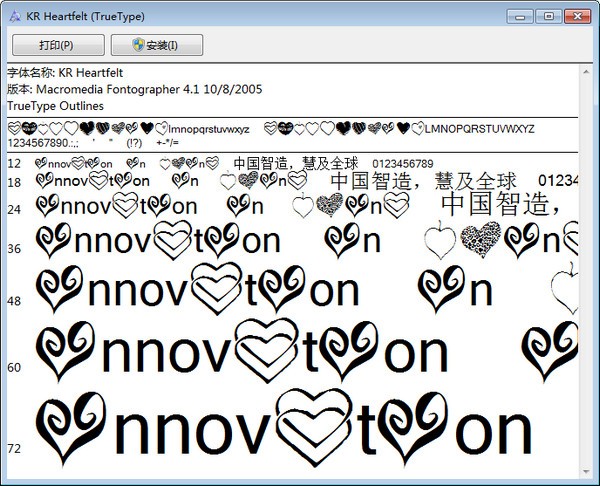600x486 pixels.
Task: Click the version line mentioning Macromedia Fontographer
Action: (135, 89)
